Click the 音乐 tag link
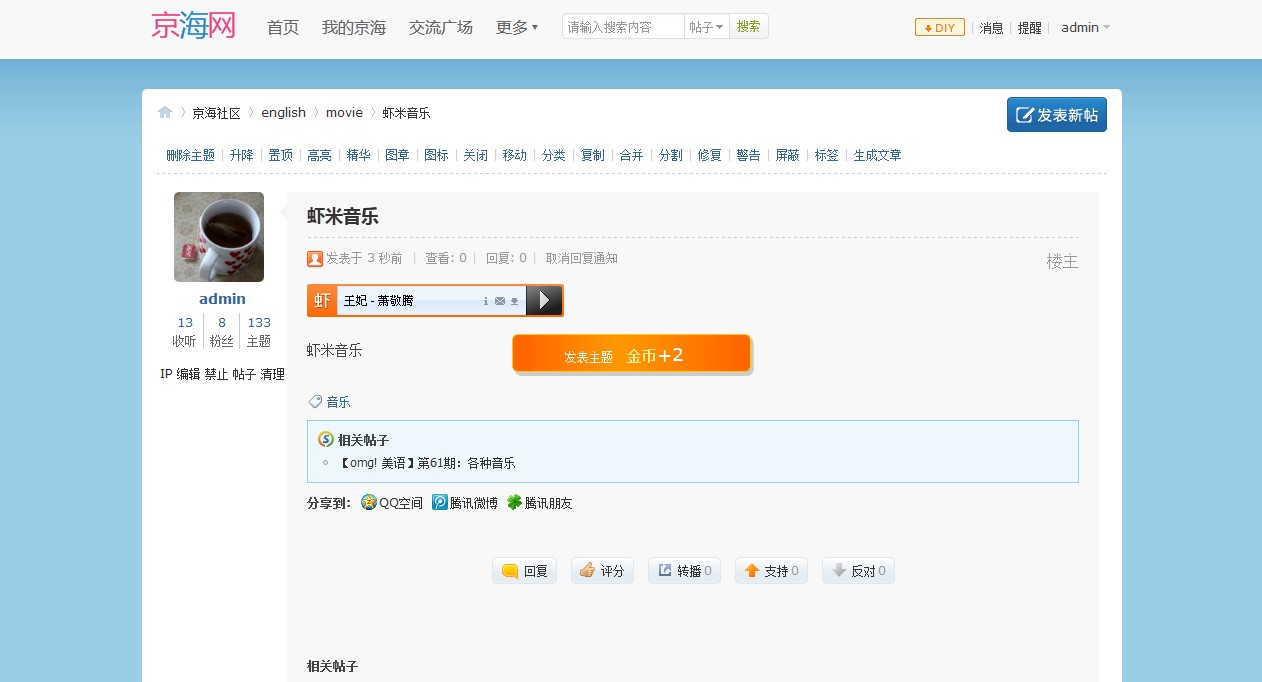Image resolution: width=1262 pixels, height=682 pixels. tap(338, 402)
